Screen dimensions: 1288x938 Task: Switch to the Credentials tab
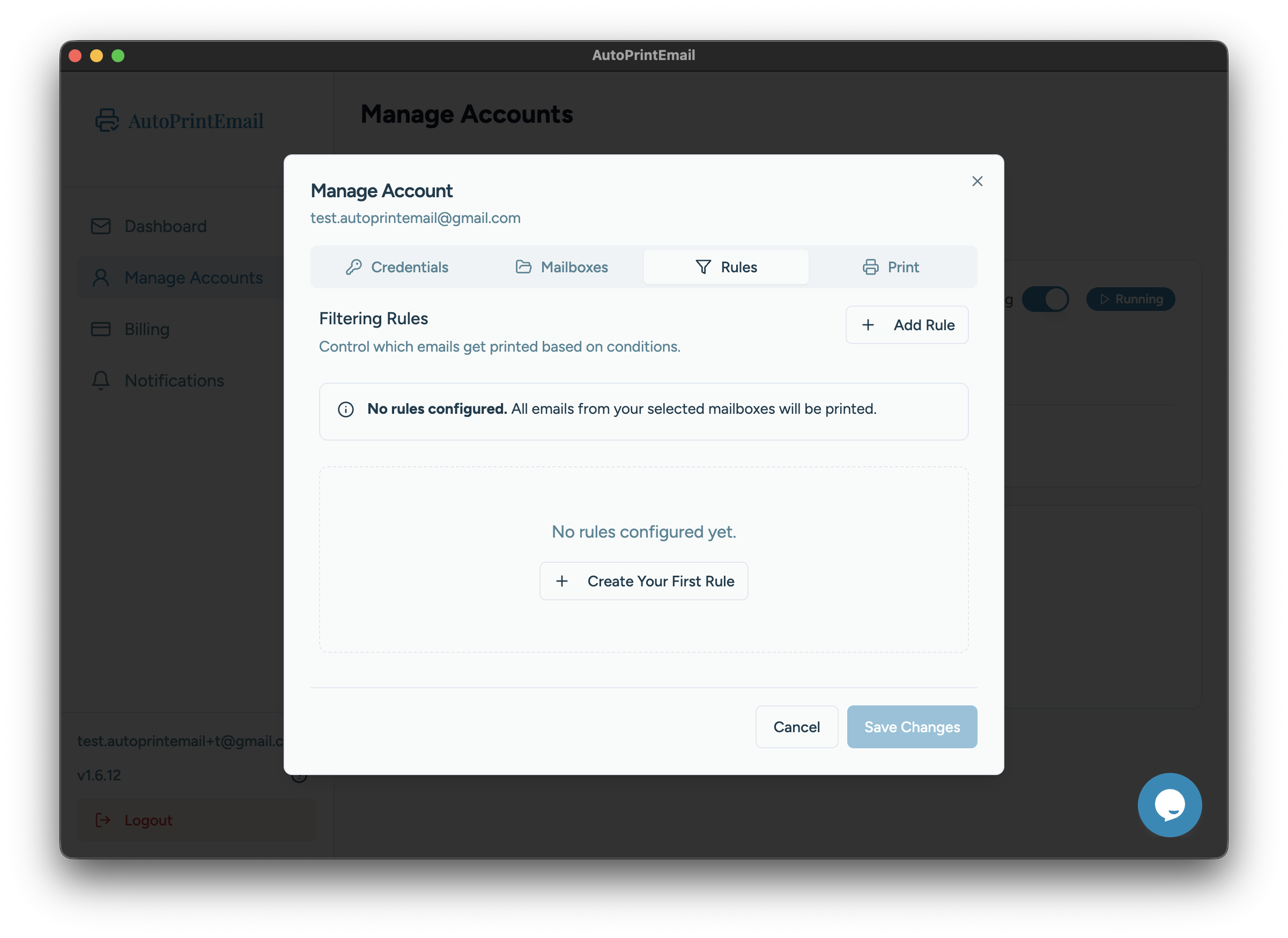(x=397, y=267)
